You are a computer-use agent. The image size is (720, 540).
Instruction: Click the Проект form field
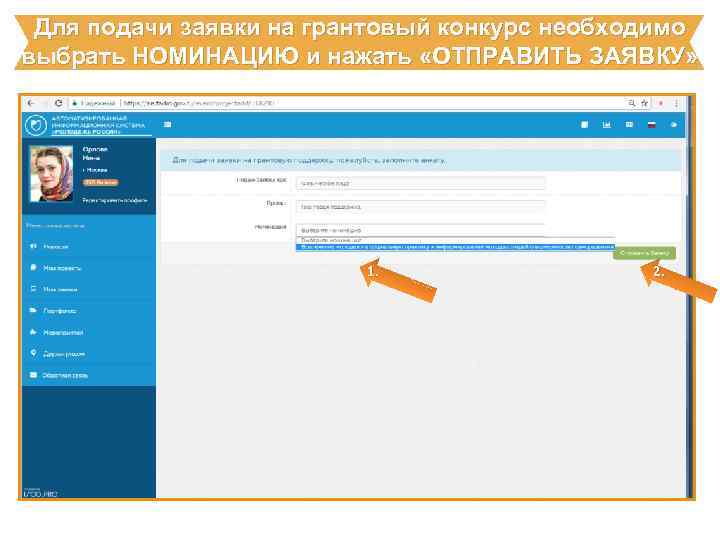tap(421, 207)
